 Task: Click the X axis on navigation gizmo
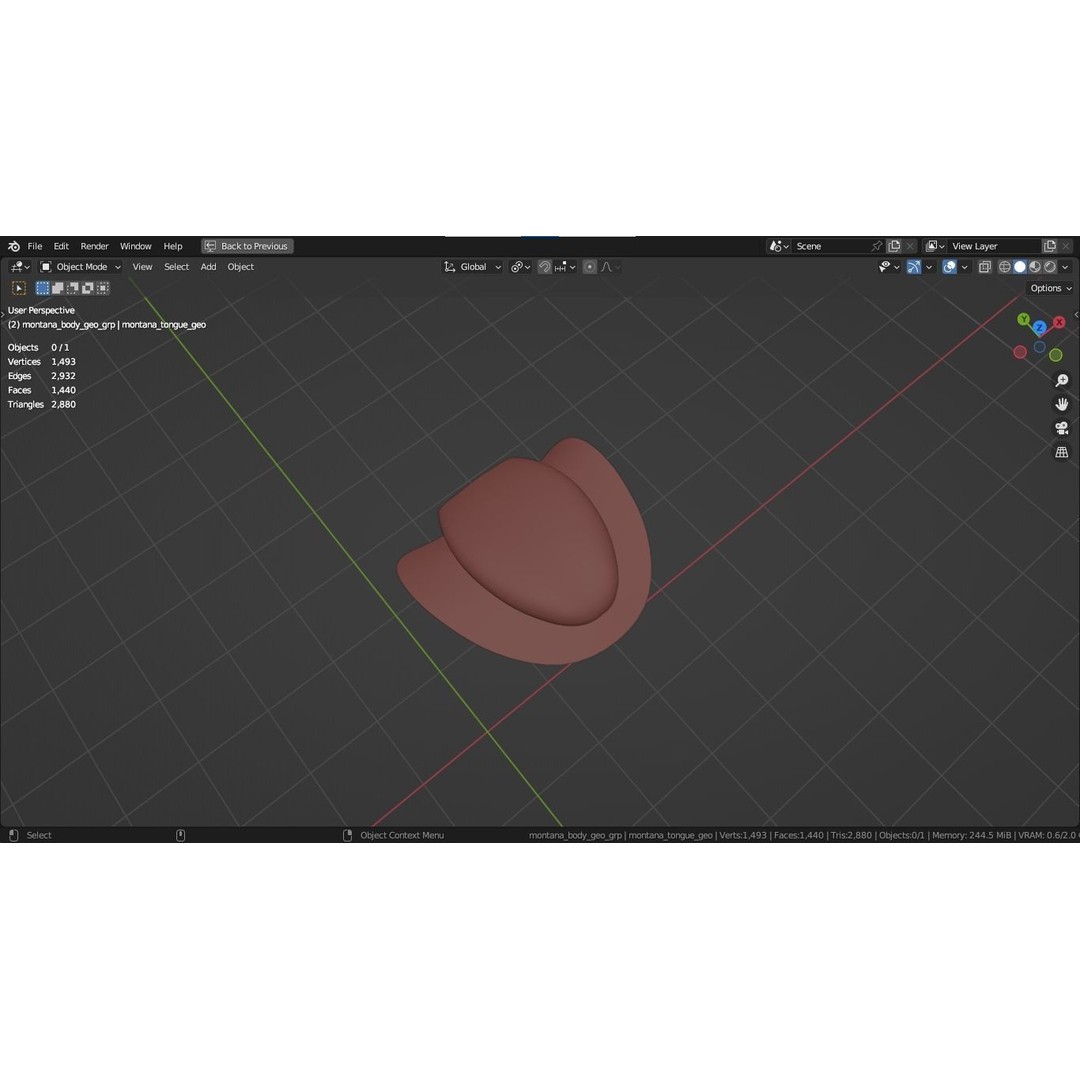[1059, 322]
